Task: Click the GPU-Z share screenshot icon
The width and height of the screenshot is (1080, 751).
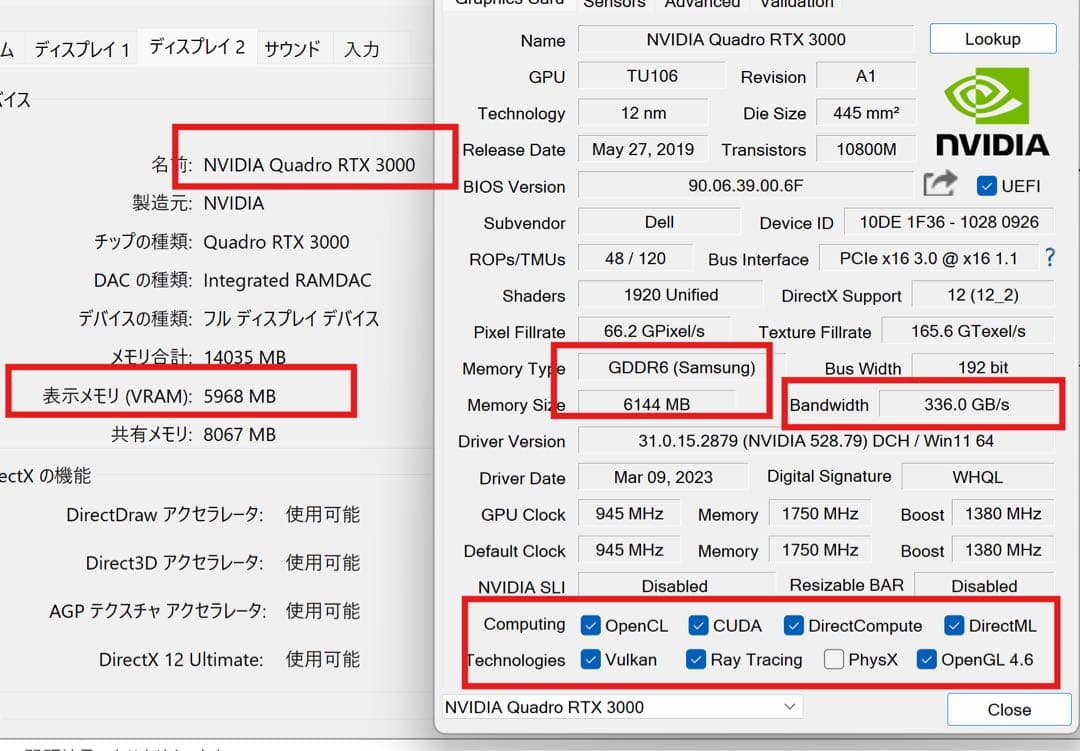Action: (x=938, y=184)
